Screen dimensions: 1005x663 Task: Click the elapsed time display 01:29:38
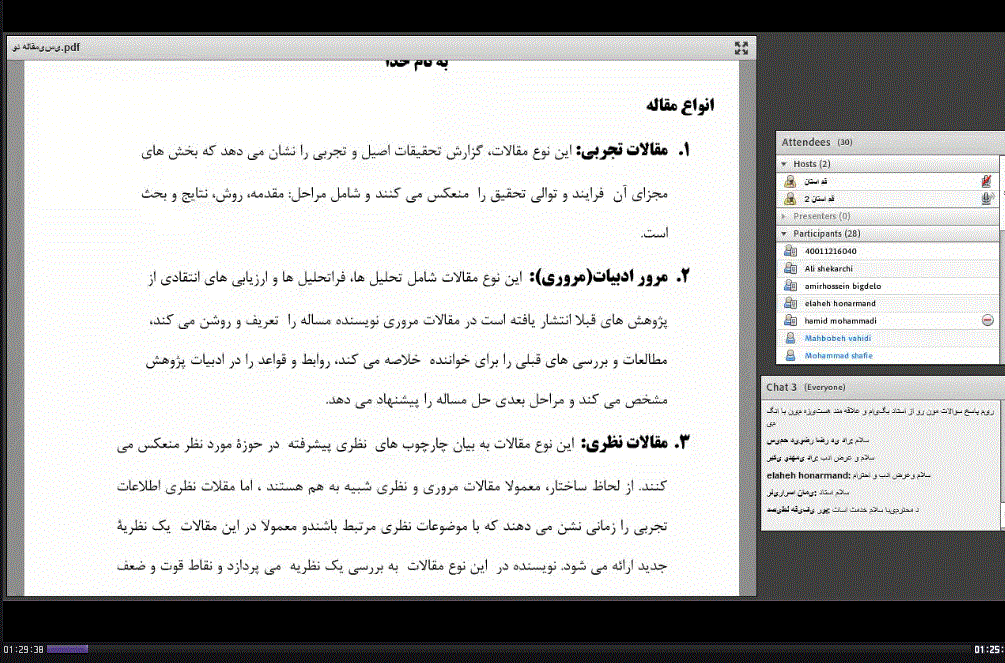coord(23,650)
